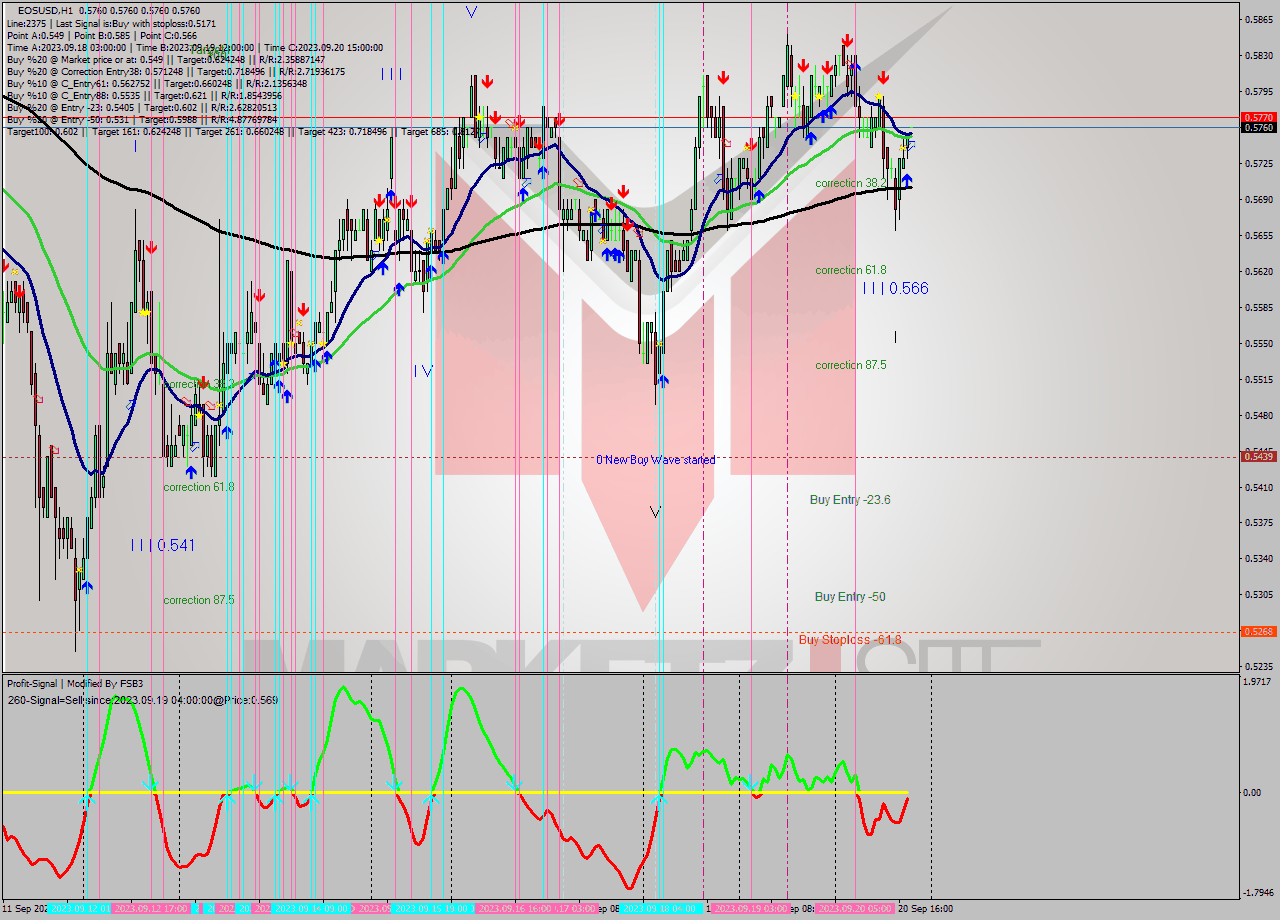Image resolution: width=1280 pixels, height=920 pixels.
Task: Click left 'correction 87.5' label near 0.5305
Action: click(199, 600)
